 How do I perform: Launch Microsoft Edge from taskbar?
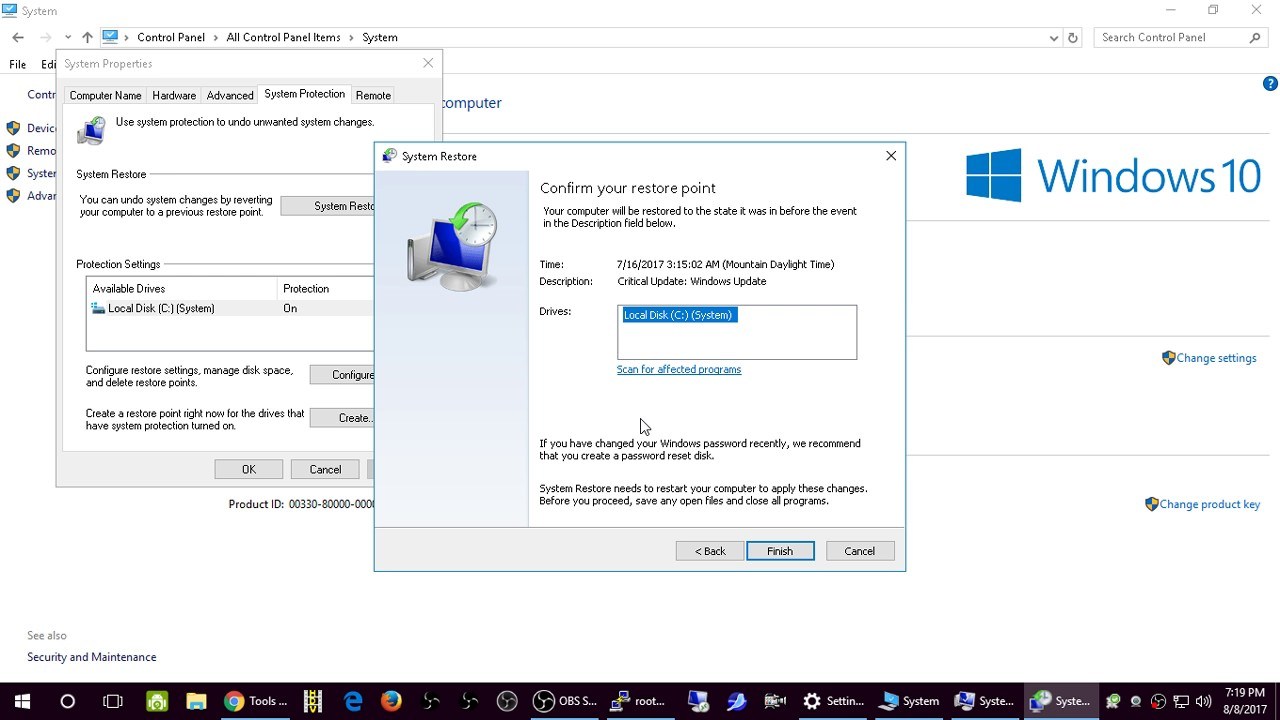(353, 701)
